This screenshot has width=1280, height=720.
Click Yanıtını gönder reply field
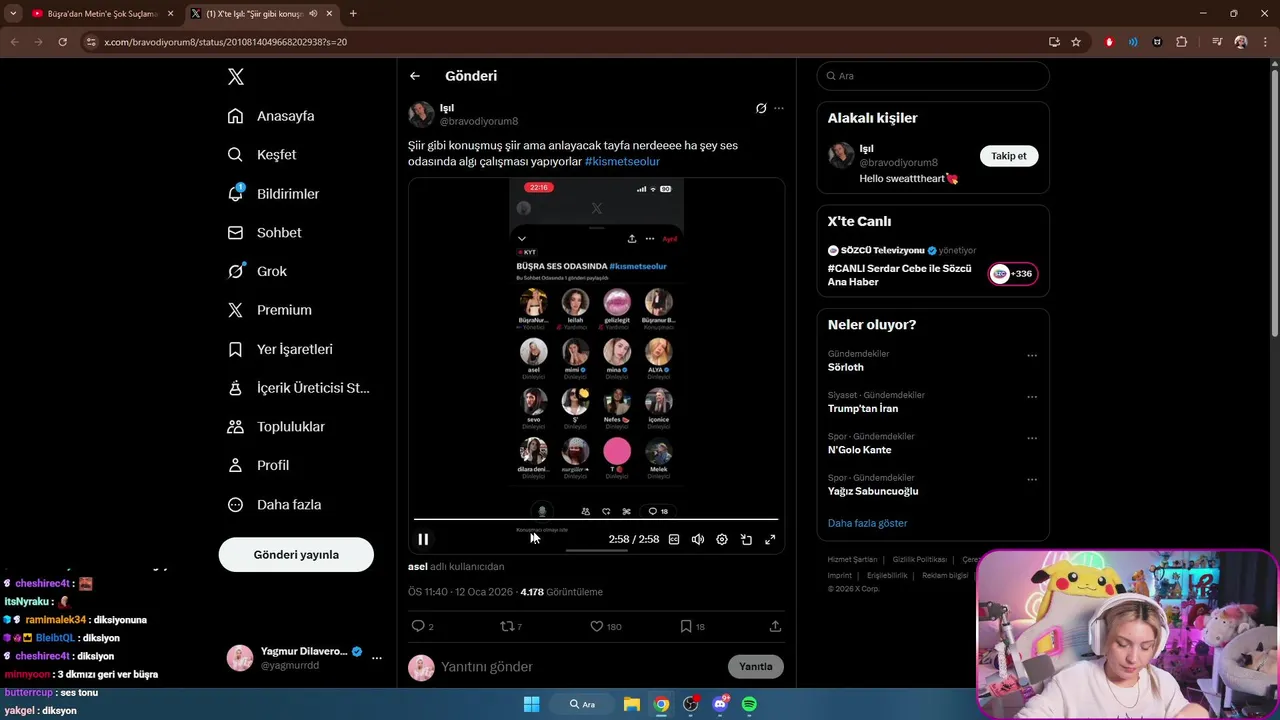click(x=580, y=667)
